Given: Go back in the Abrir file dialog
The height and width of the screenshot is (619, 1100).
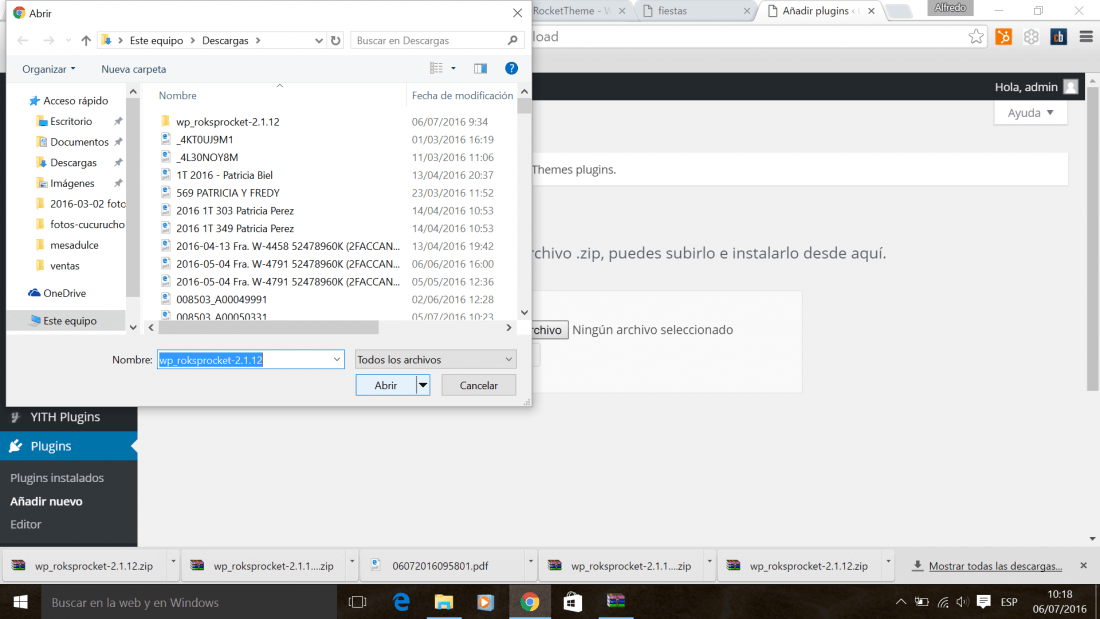Looking at the screenshot, I should pyautogui.click(x=22, y=41).
